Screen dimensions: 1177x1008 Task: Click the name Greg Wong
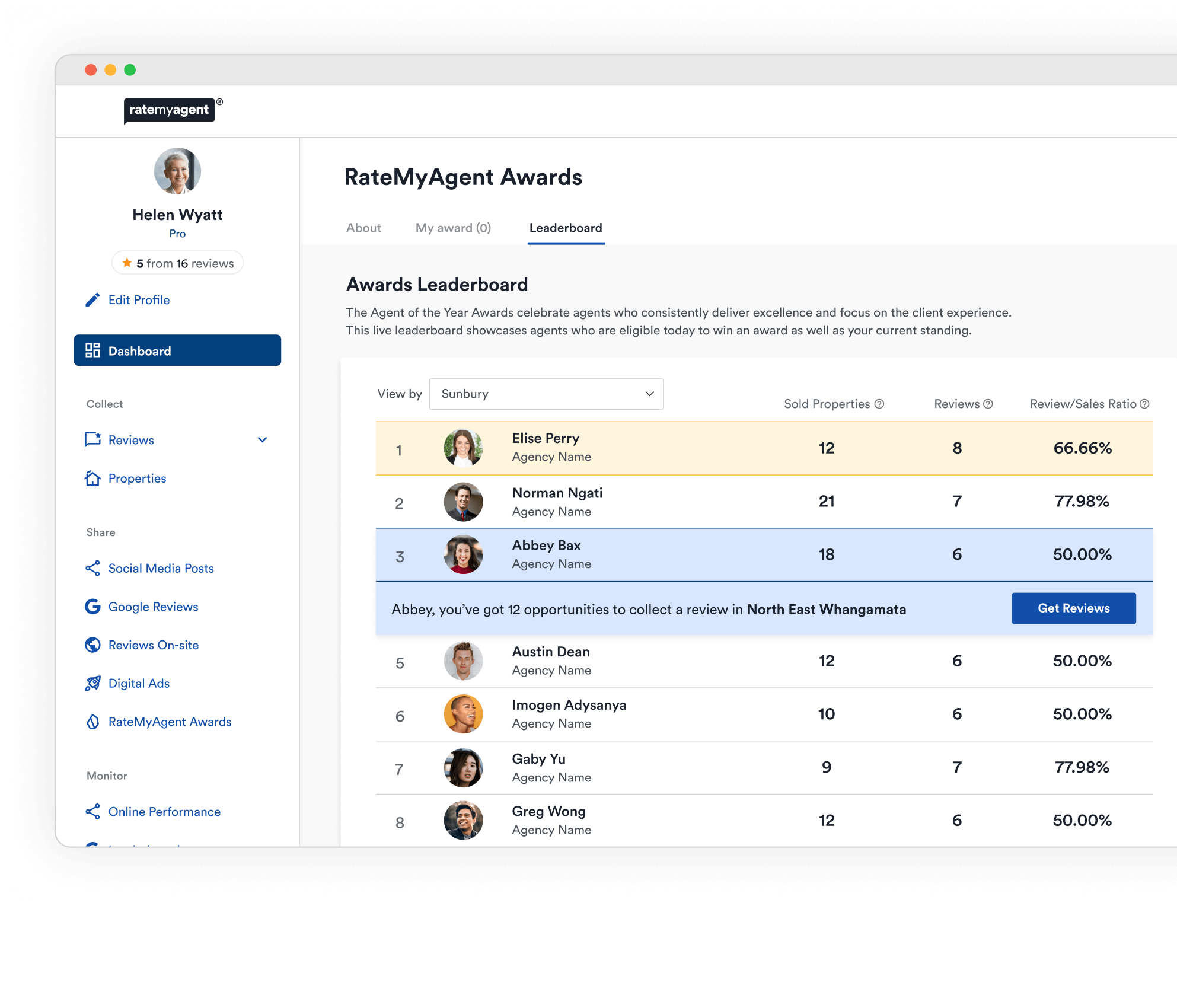coord(548,811)
